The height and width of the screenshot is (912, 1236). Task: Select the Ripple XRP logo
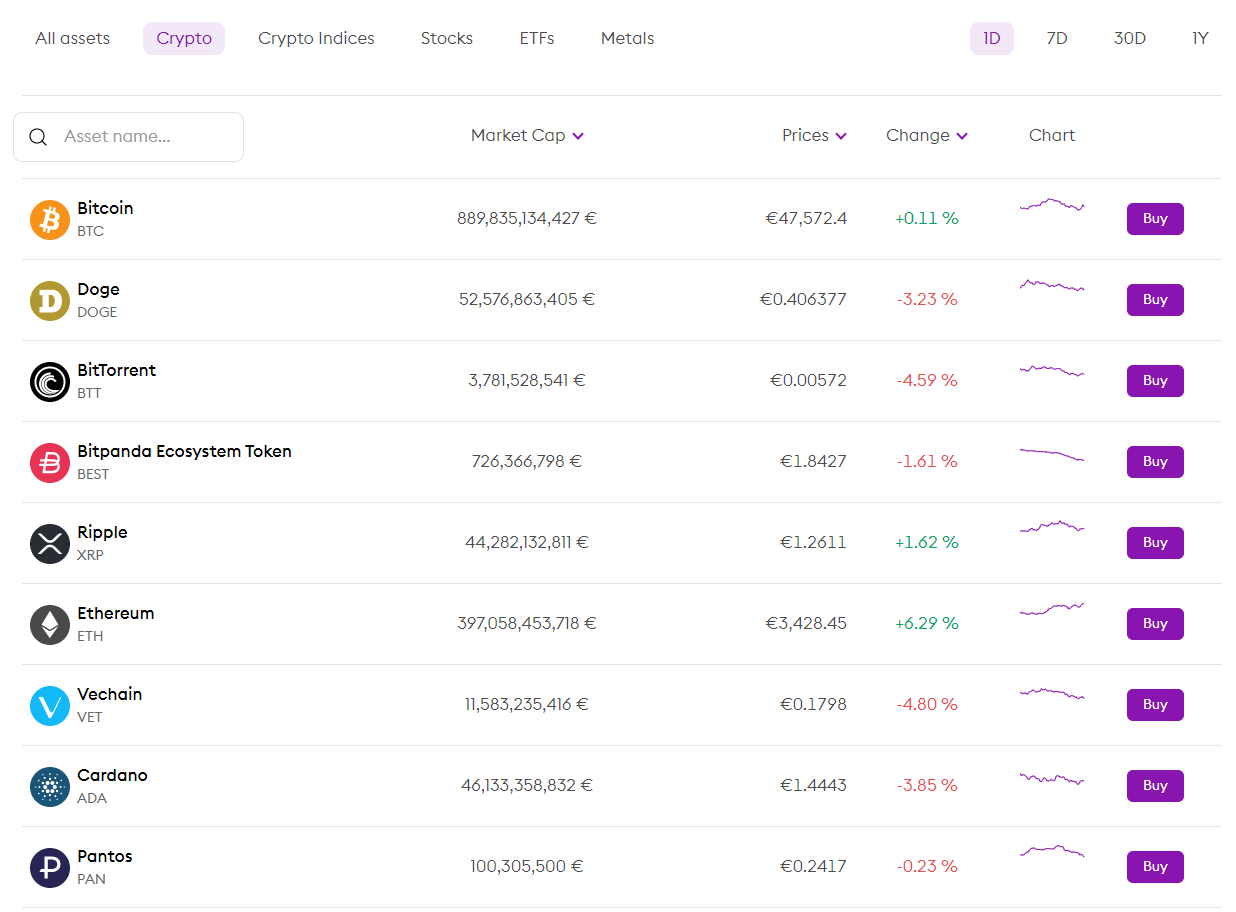(49, 543)
